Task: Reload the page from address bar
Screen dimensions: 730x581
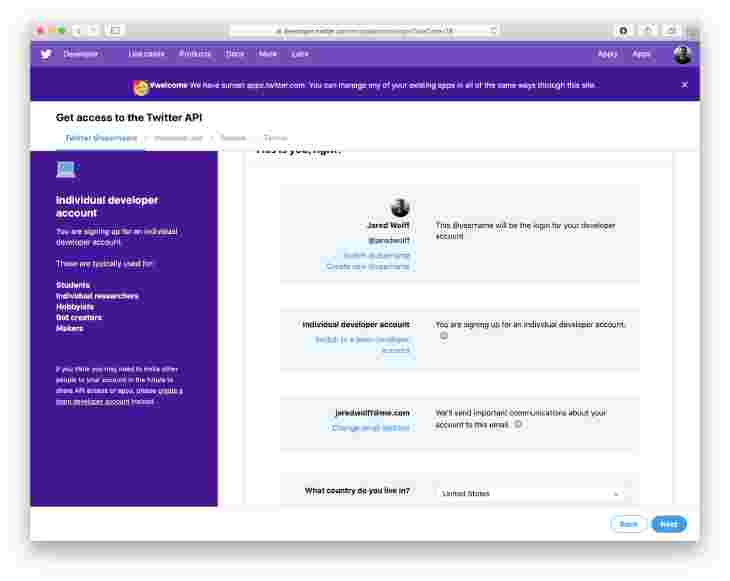Action: 493,31
